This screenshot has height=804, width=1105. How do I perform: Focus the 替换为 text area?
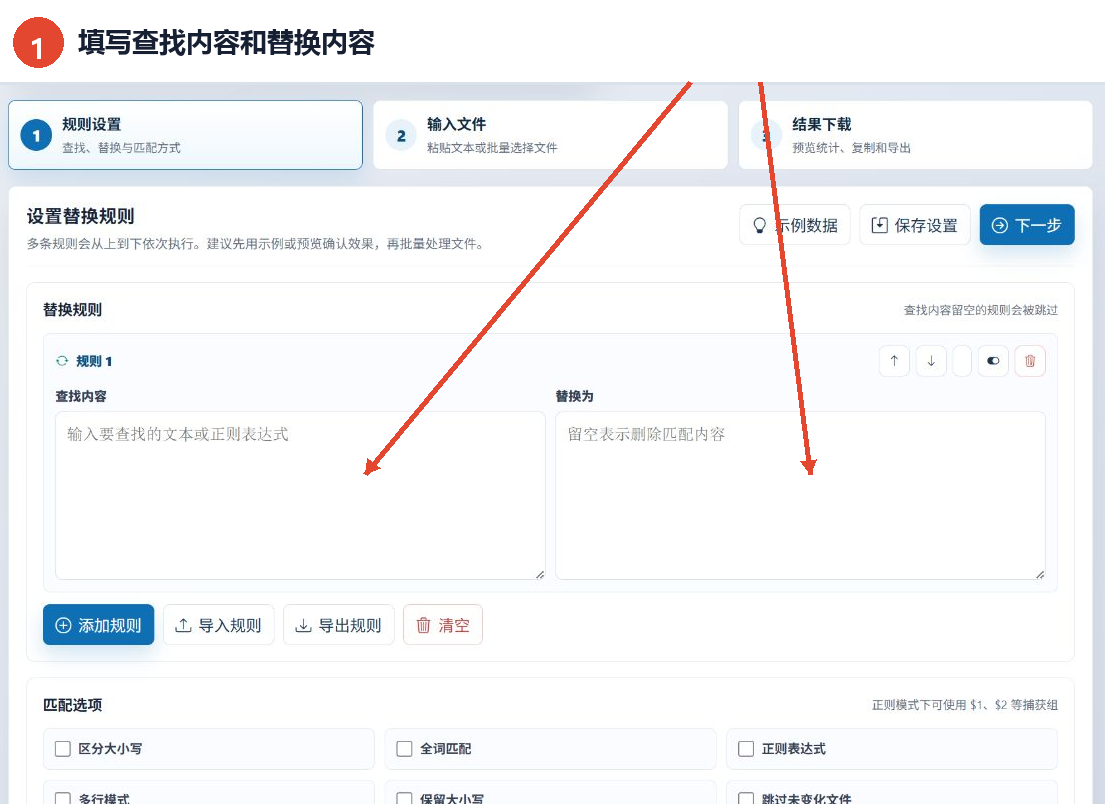coord(800,495)
